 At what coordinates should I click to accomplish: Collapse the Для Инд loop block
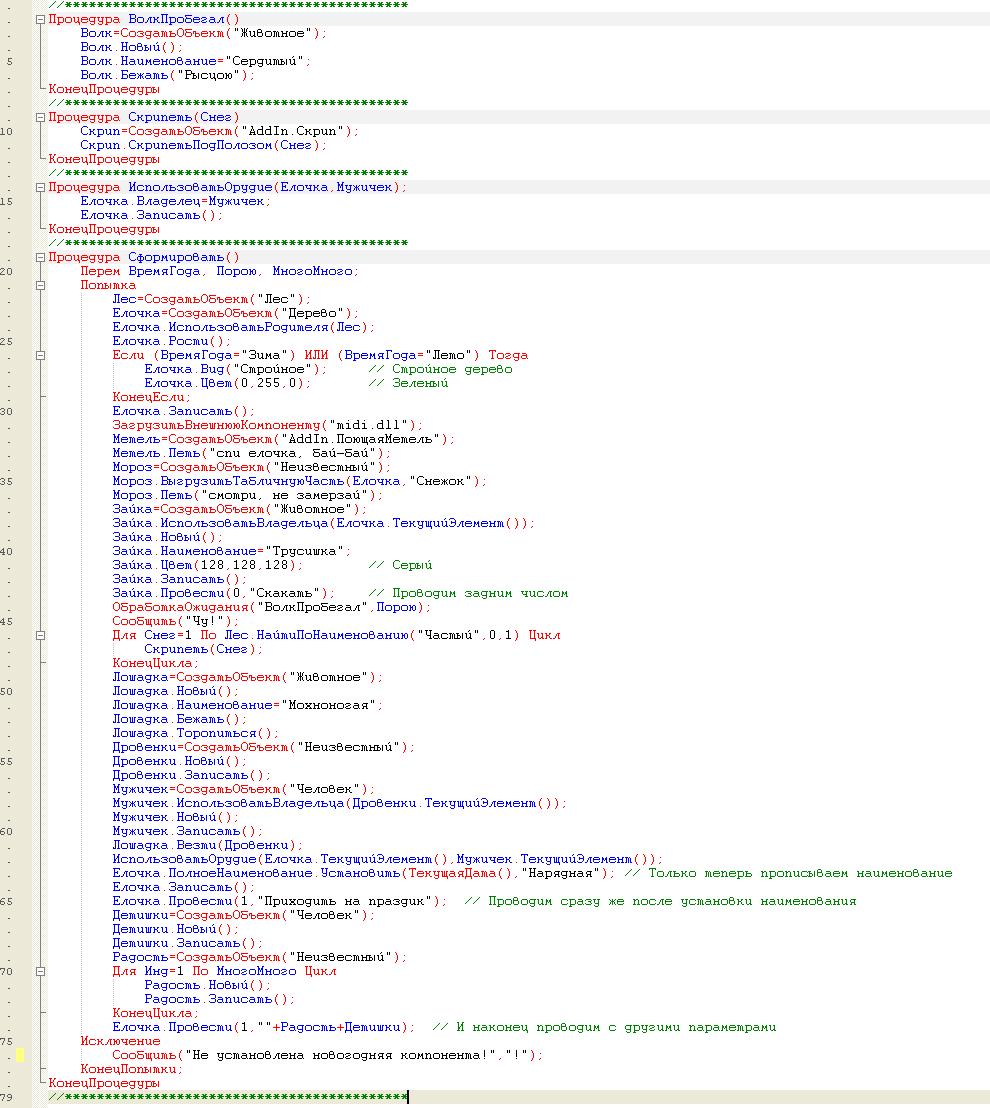coord(40,971)
